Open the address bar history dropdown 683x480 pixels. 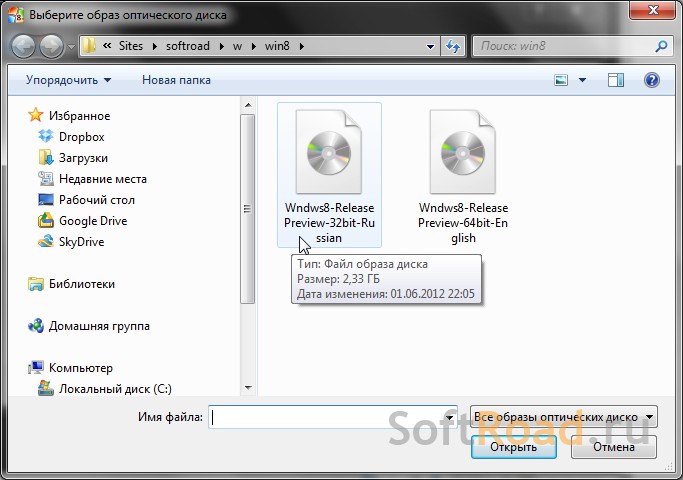[430, 46]
